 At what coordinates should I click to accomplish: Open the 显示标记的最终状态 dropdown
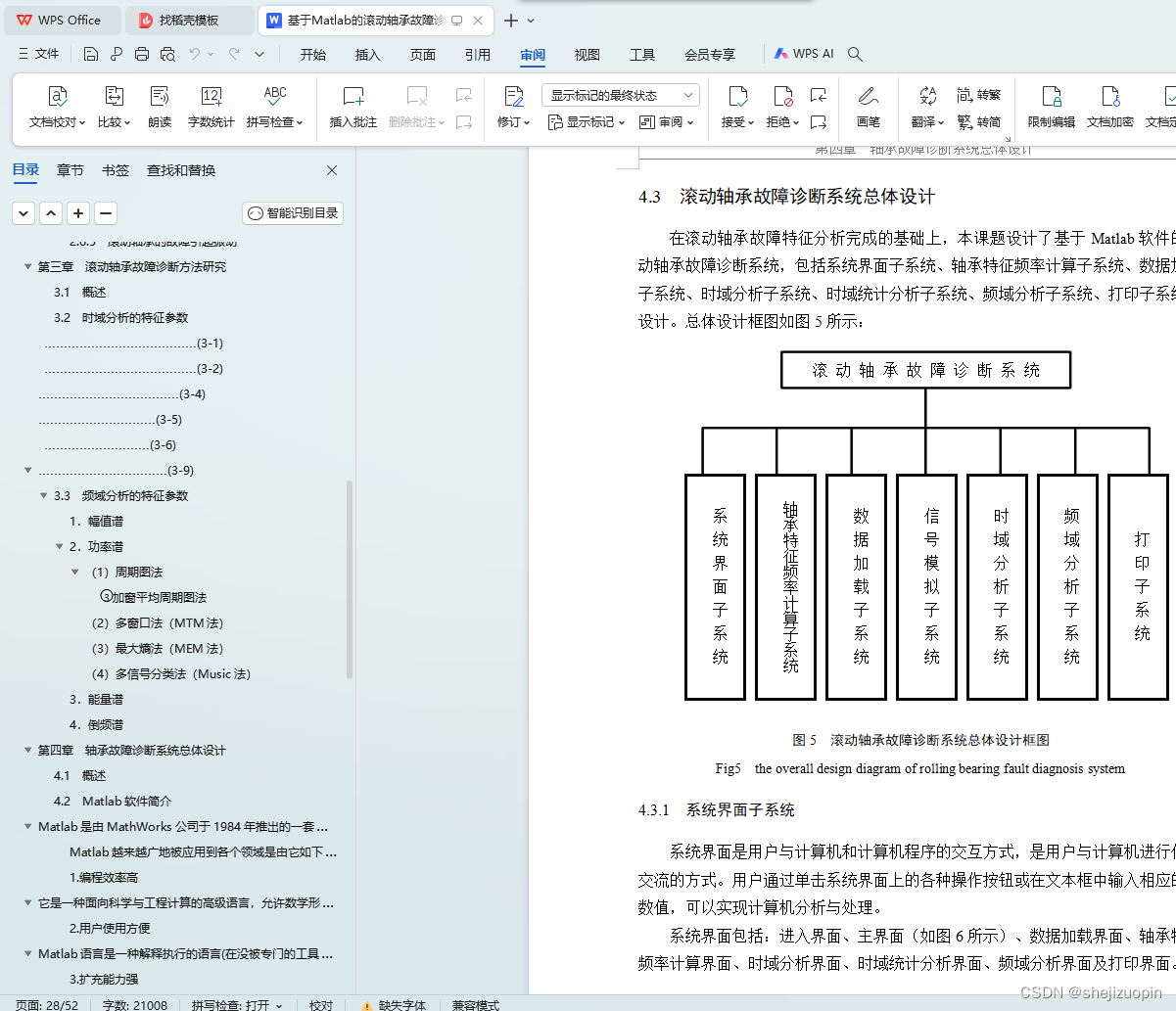point(621,95)
